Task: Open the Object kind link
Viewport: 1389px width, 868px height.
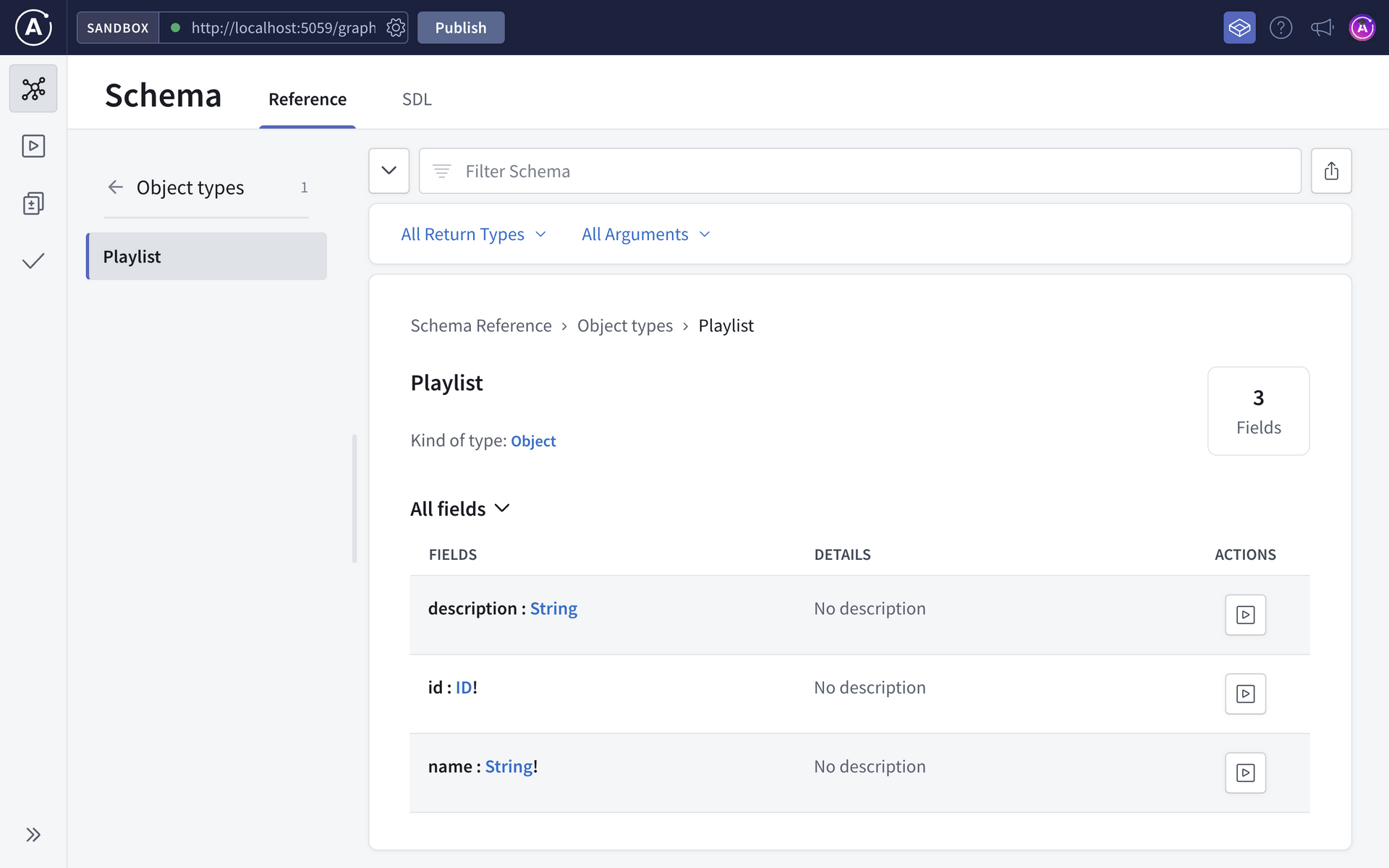Action: [x=533, y=441]
